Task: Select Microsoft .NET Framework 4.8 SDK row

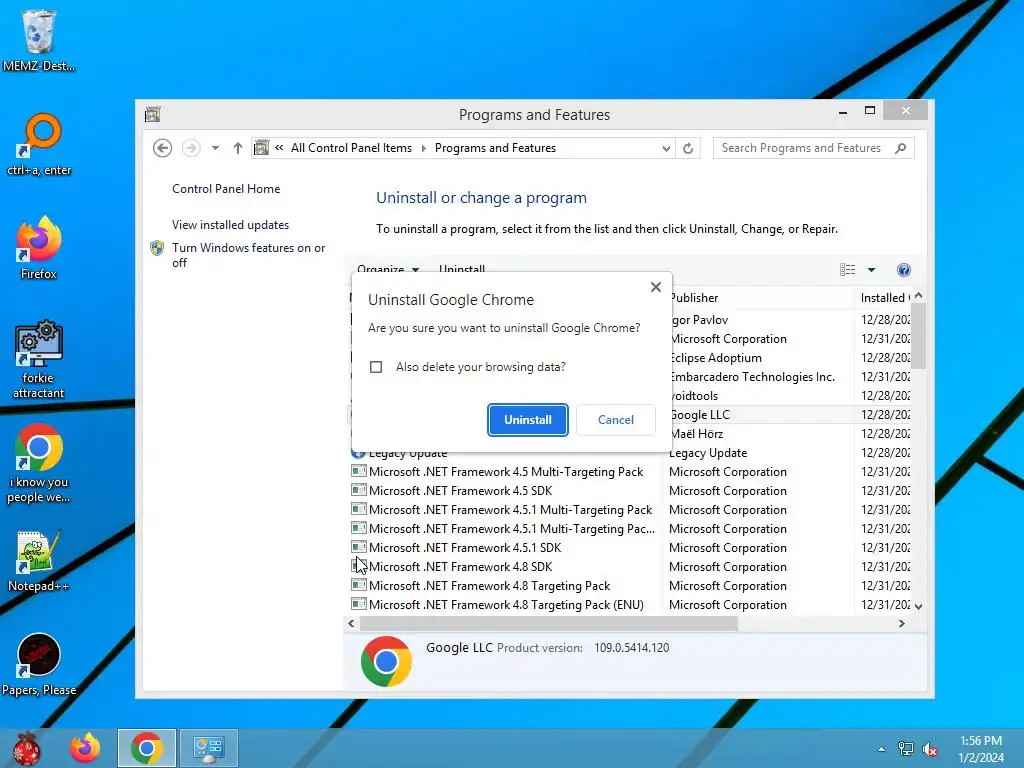Action: 460,566
